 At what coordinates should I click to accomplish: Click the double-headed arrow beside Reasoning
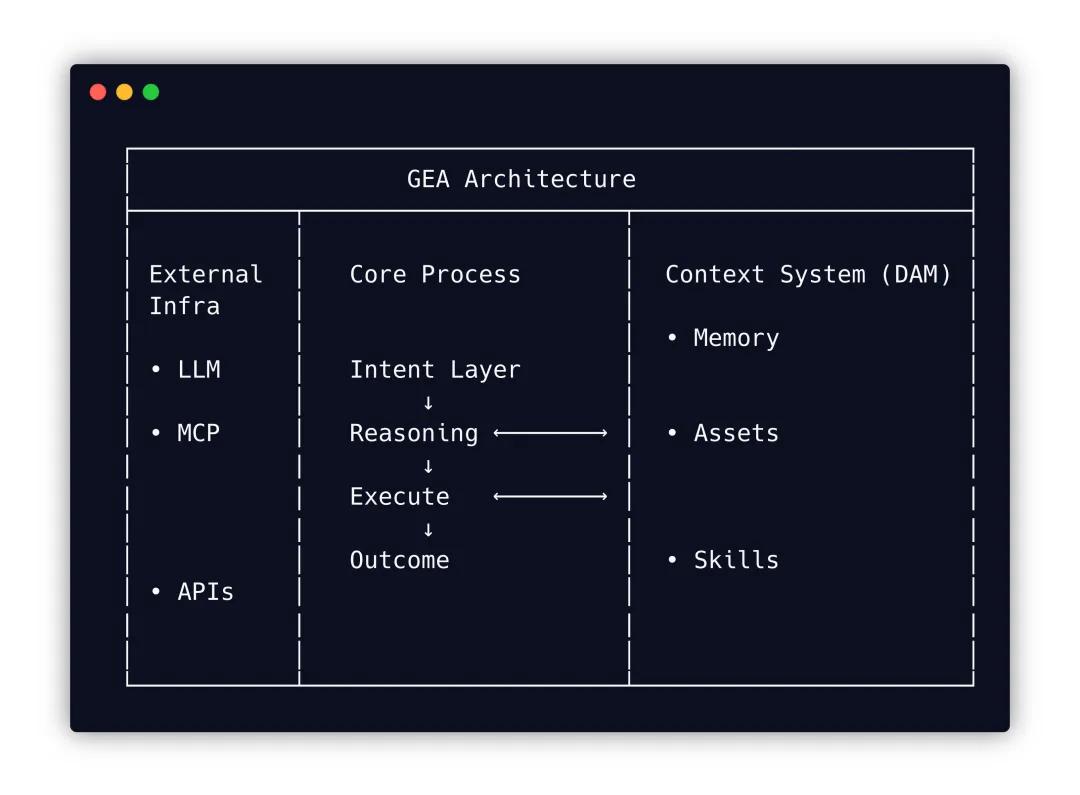coord(550,433)
